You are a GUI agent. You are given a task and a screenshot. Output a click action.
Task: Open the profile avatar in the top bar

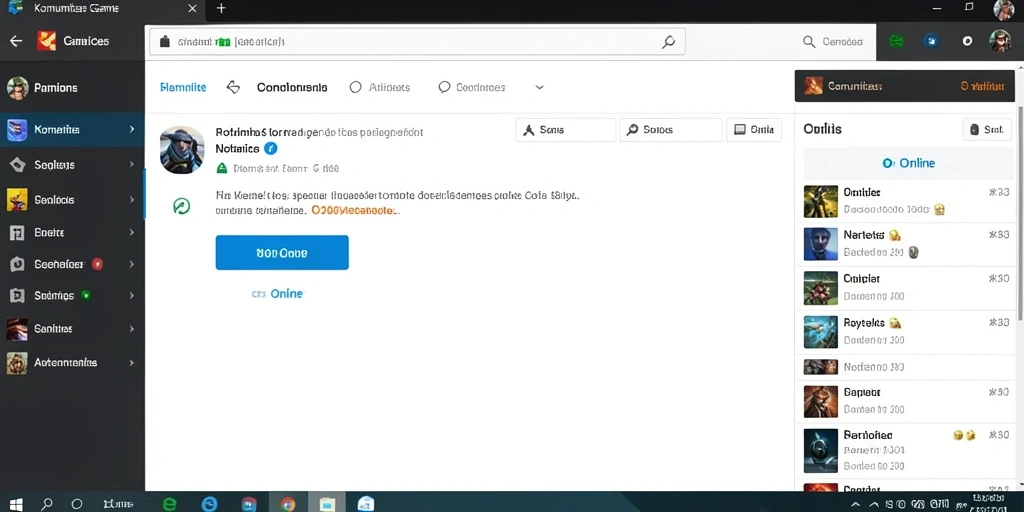coord(1000,41)
